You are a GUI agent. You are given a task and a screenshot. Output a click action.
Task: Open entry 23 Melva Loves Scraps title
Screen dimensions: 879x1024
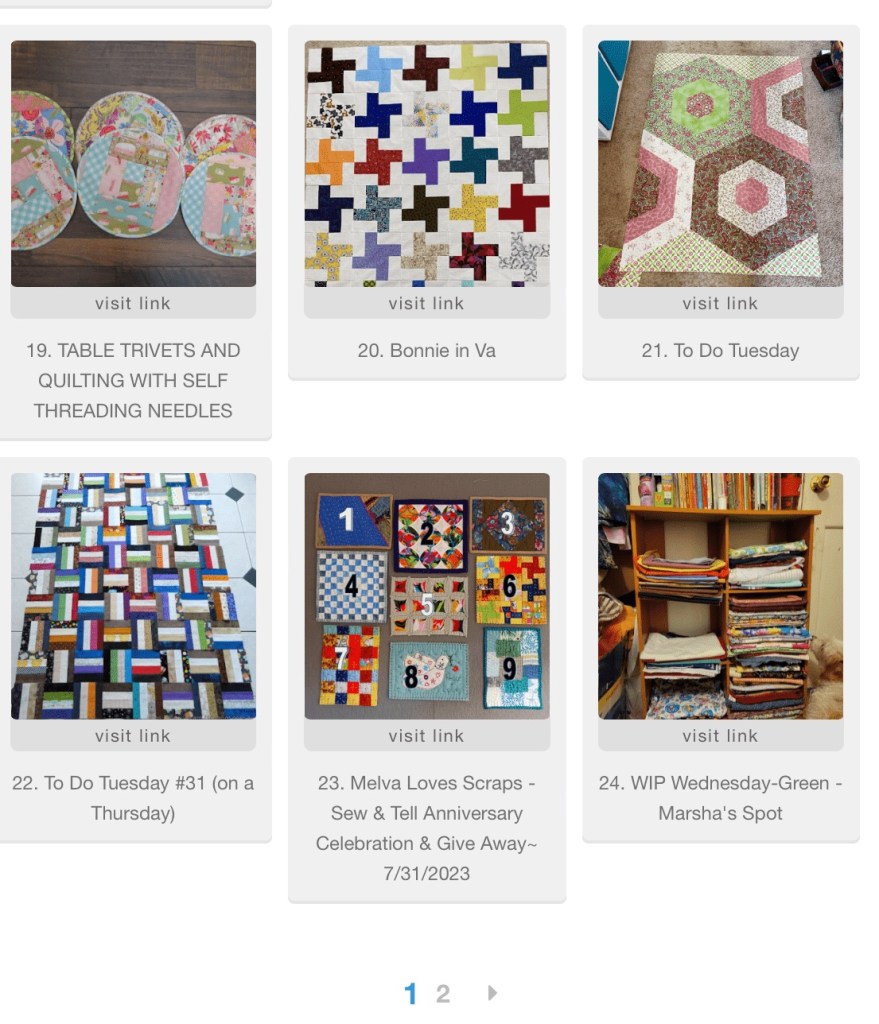coord(426,828)
